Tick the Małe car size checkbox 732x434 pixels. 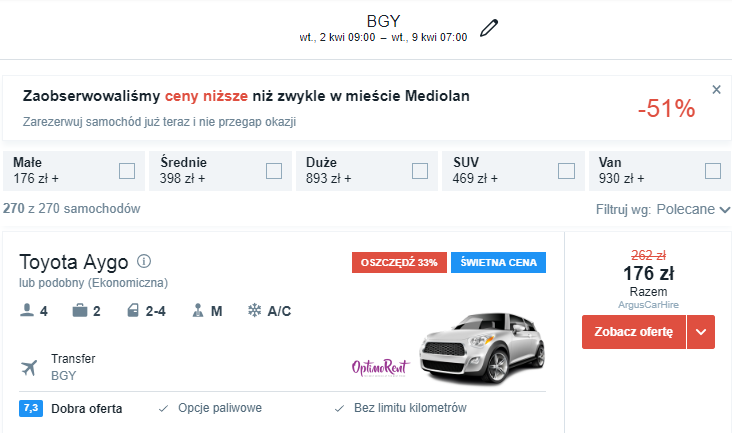click(x=127, y=171)
